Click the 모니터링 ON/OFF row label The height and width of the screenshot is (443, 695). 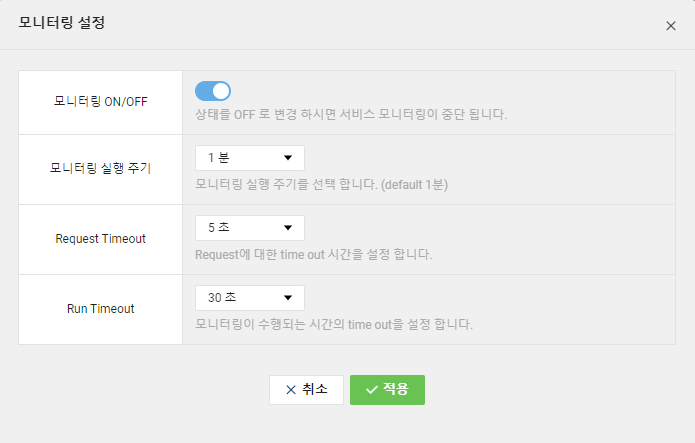coord(100,102)
